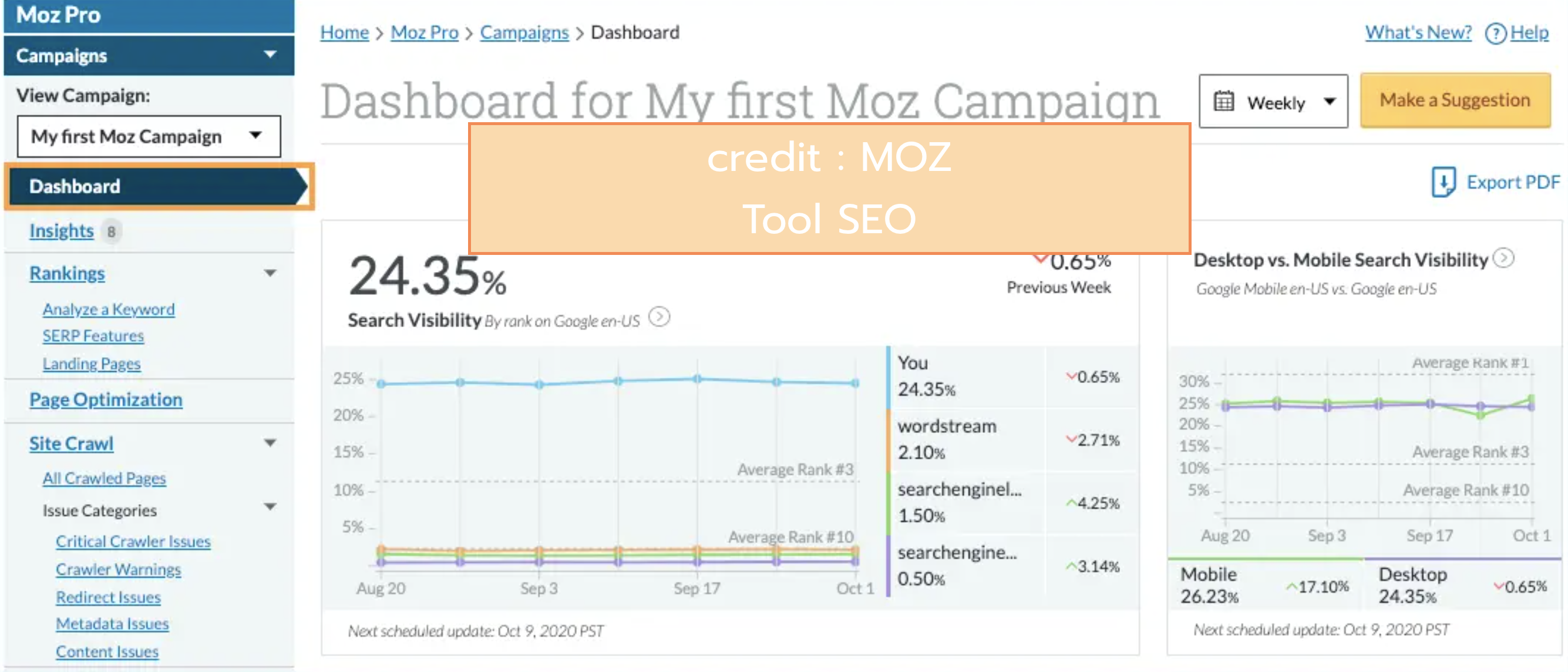The width and height of the screenshot is (1568, 672).
Task: Click the calendar icon beside Weekly
Action: pyautogui.click(x=1225, y=102)
